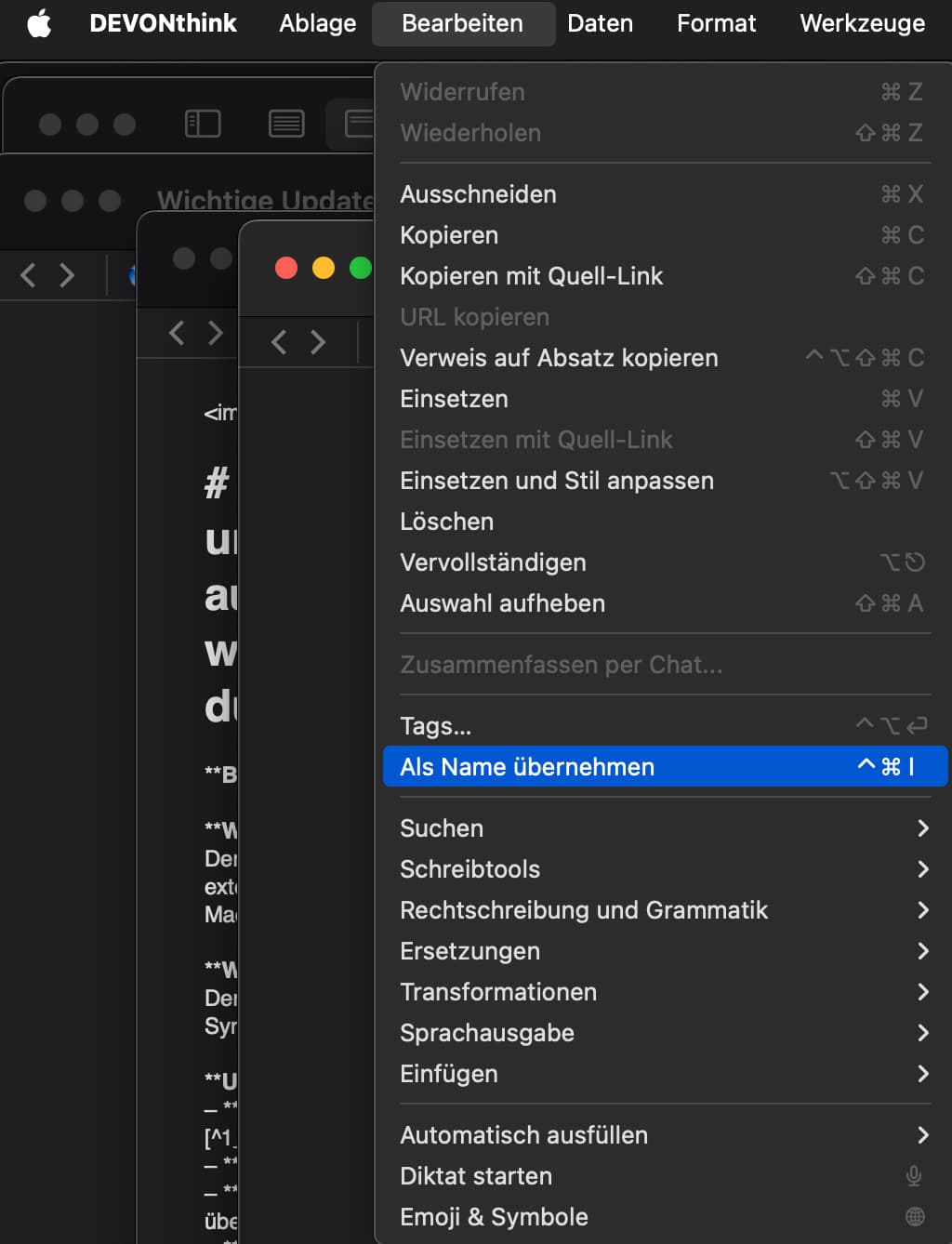Toggle the sidebar icon in the toolbar
952x1244 pixels.
click(x=203, y=124)
